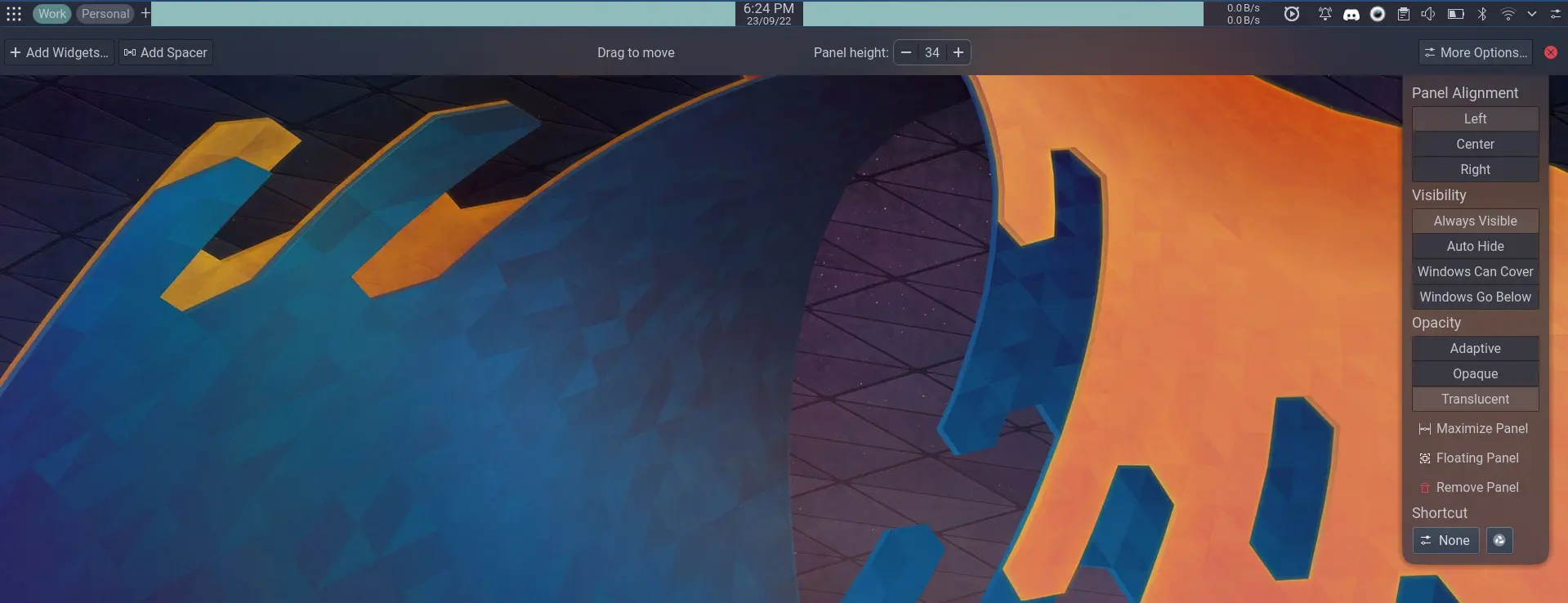Open the timer widget icon in the panel

point(1292,14)
